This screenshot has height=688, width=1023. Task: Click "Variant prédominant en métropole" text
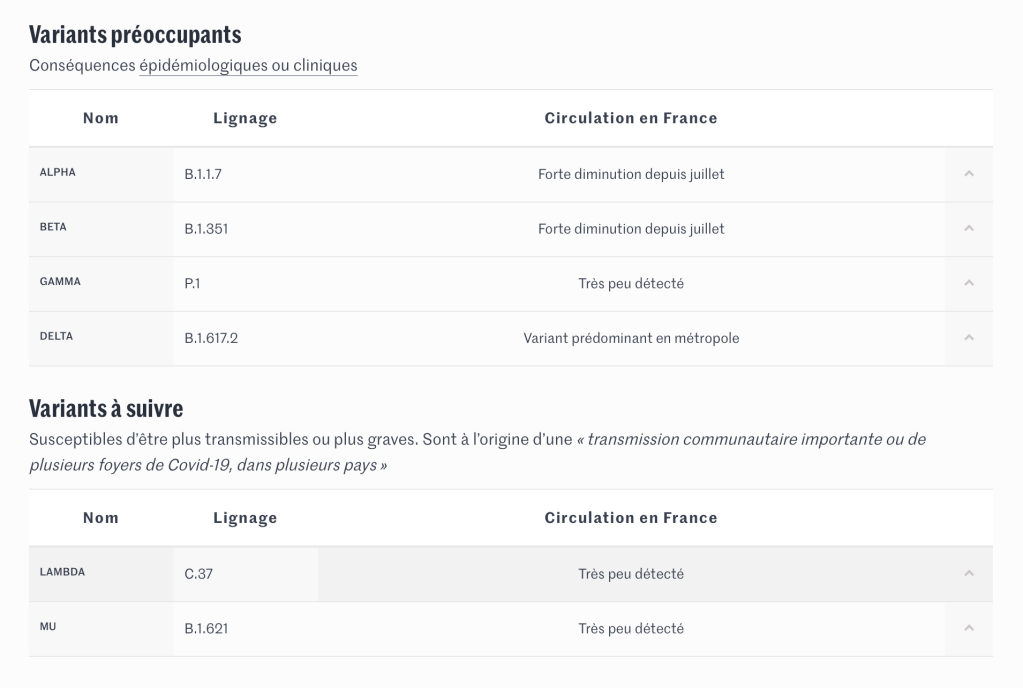coord(631,338)
